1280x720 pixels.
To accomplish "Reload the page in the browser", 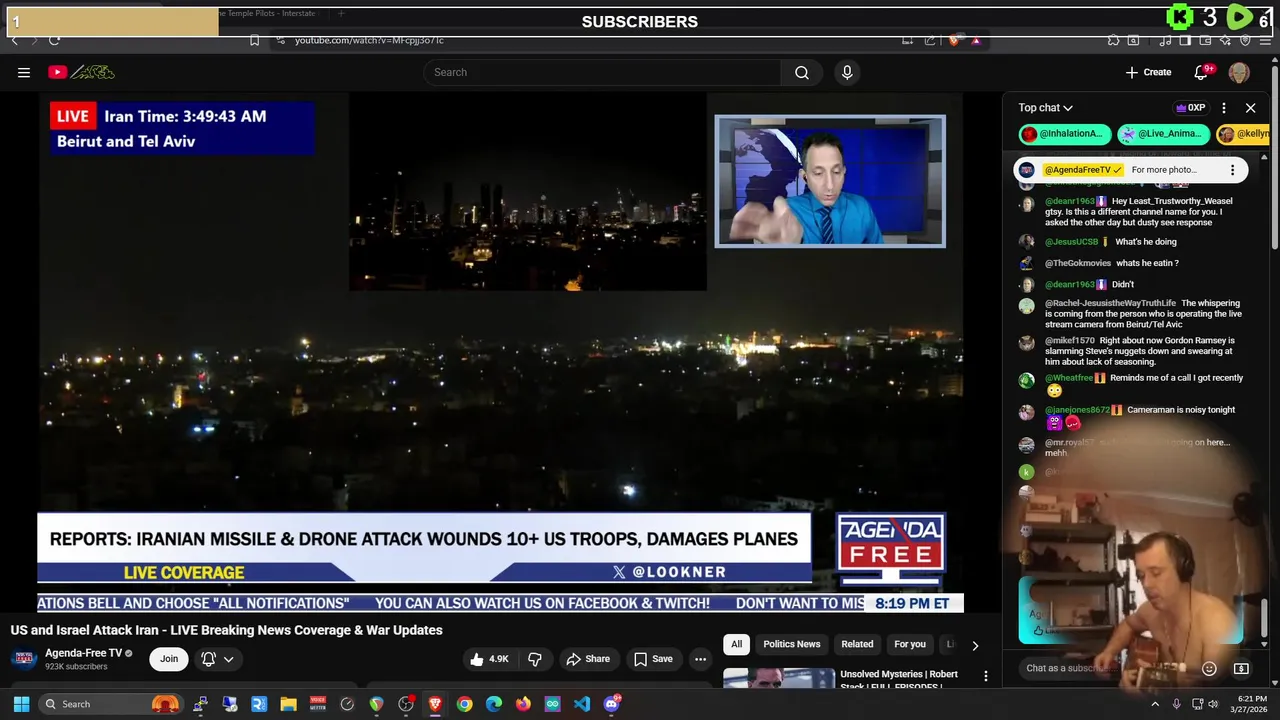I will point(54,40).
